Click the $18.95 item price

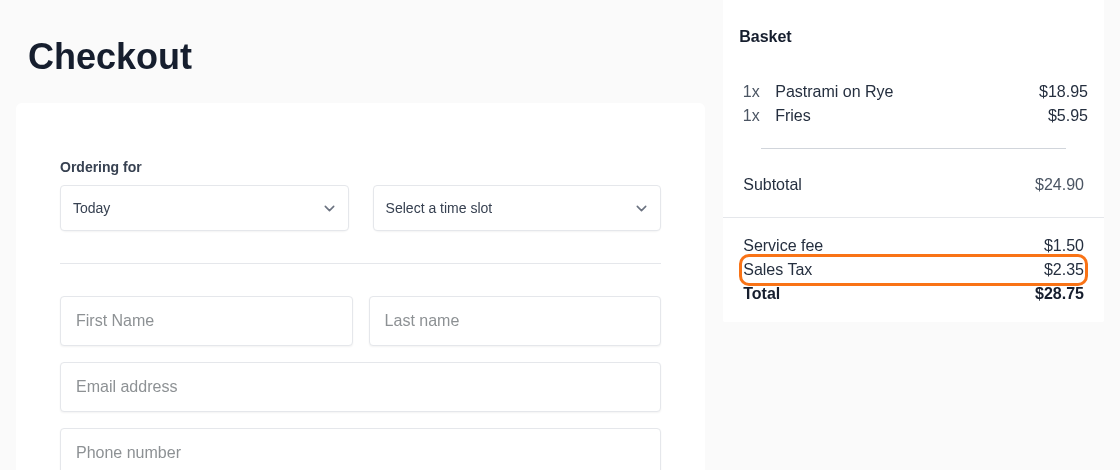coord(1063,91)
